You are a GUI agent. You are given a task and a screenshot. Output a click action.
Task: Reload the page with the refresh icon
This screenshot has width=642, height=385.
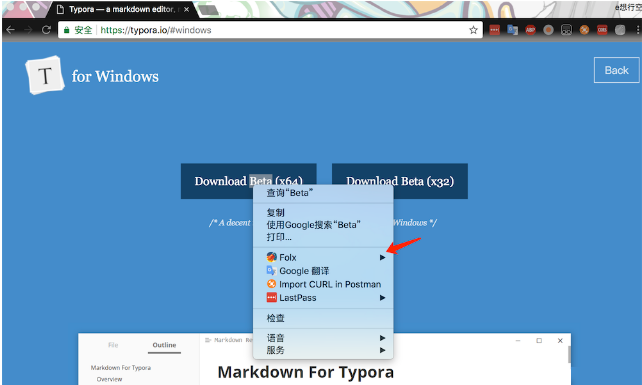[46, 30]
